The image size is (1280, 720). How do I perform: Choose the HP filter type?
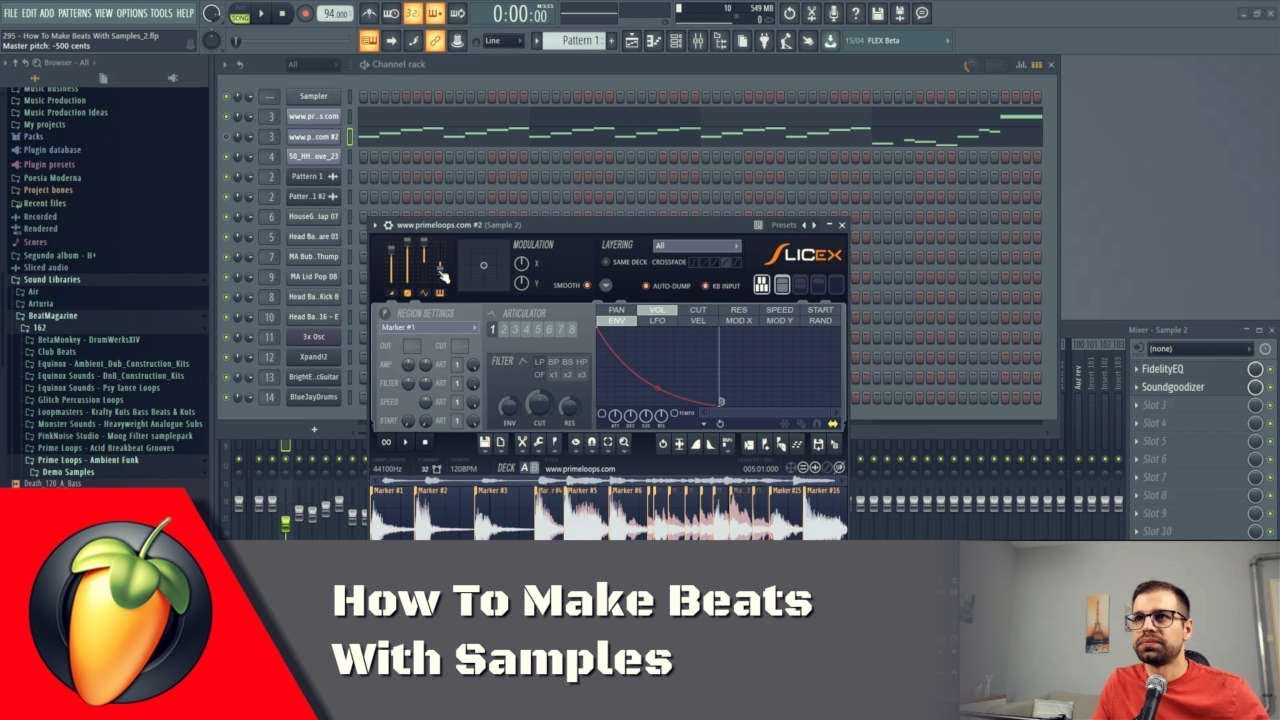pos(582,362)
